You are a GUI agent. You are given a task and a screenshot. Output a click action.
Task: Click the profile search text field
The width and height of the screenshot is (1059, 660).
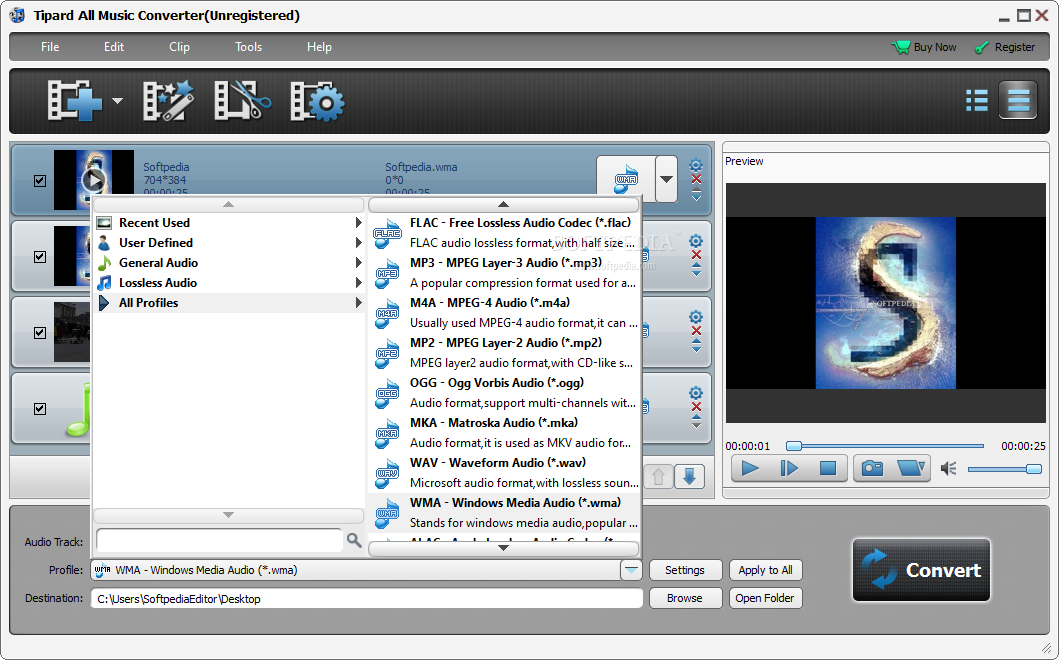(x=219, y=540)
